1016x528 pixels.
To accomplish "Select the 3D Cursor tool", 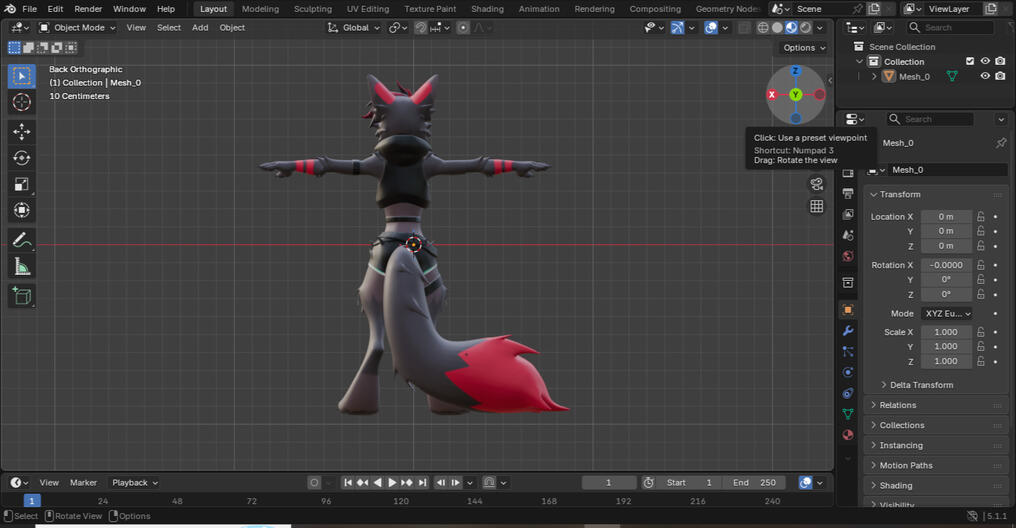I will pos(21,102).
